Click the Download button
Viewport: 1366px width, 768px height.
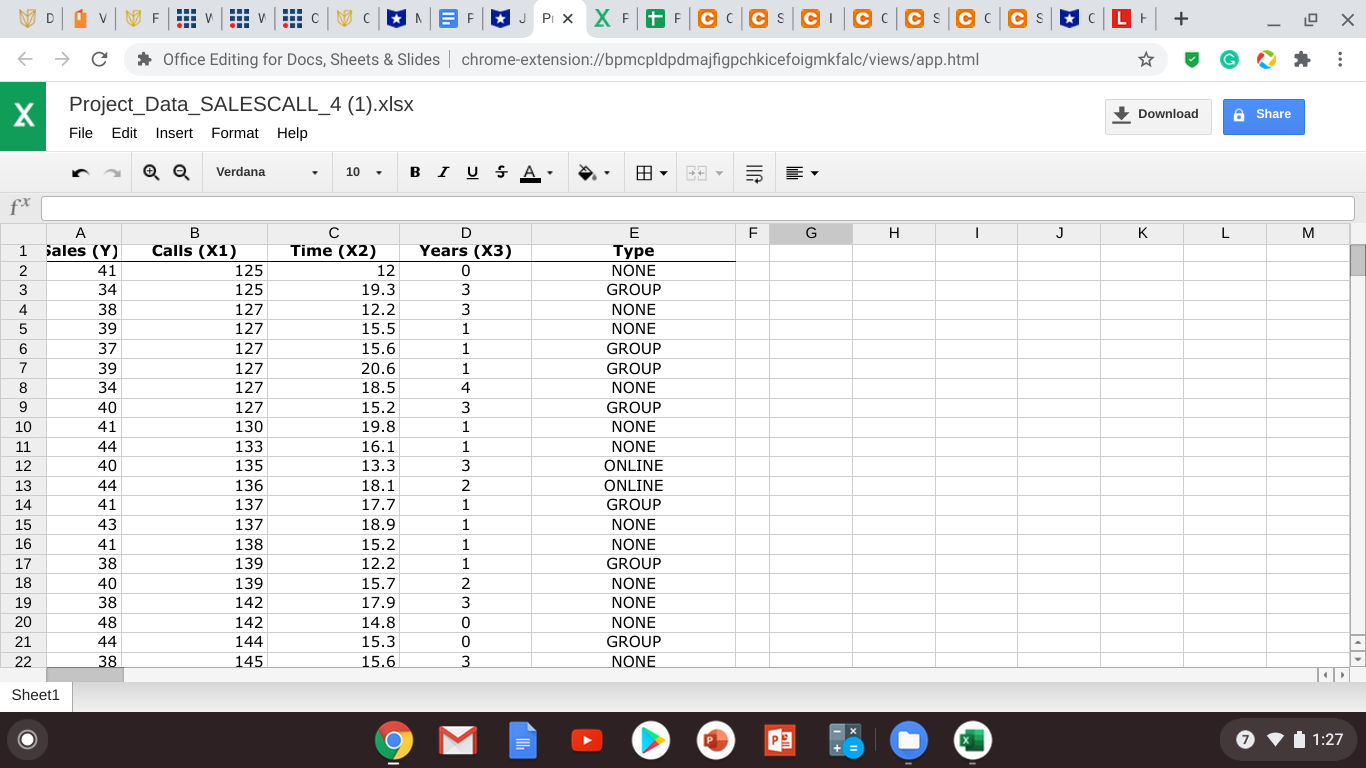pyautogui.click(x=1158, y=115)
